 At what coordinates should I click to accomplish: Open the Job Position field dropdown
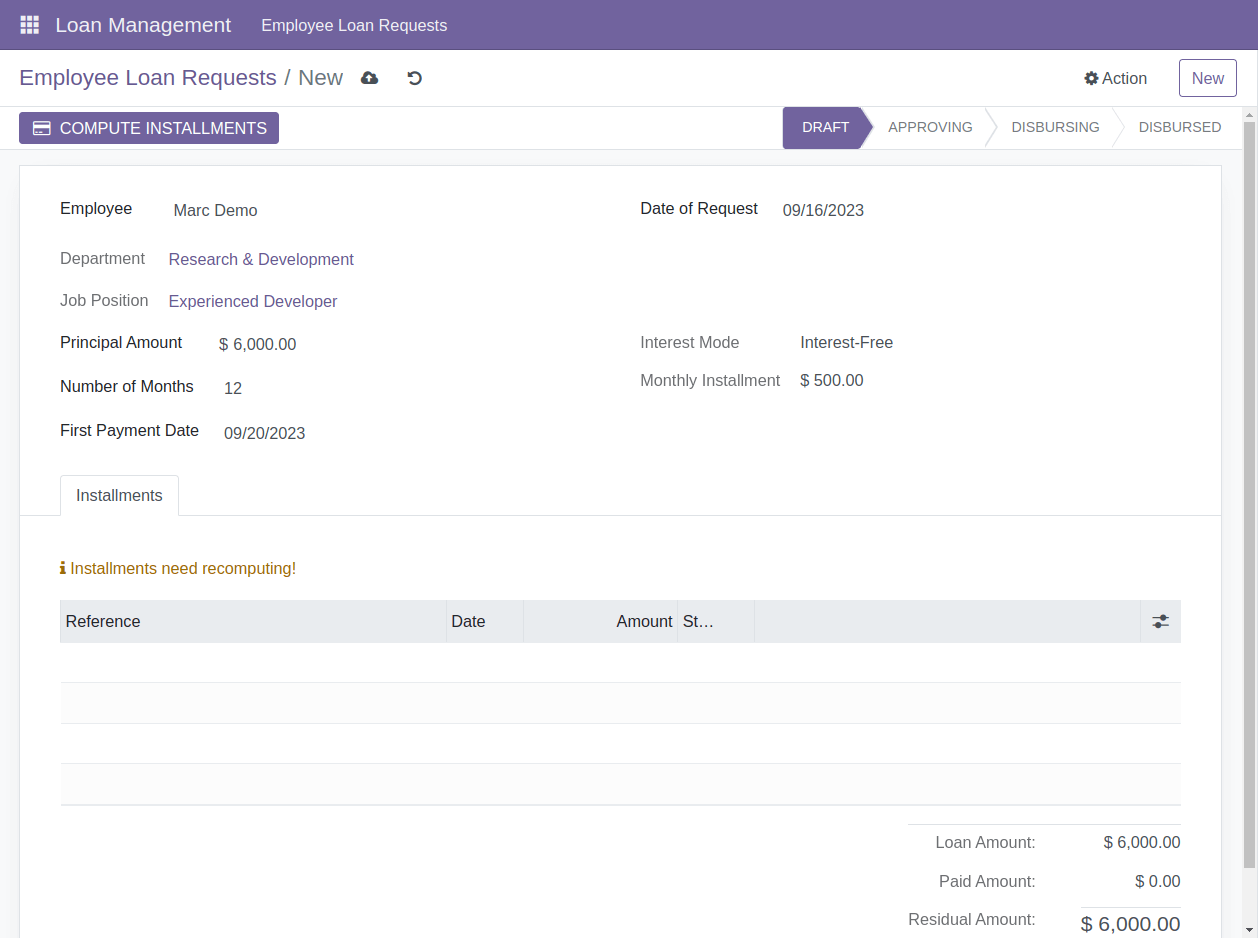(253, 301)
